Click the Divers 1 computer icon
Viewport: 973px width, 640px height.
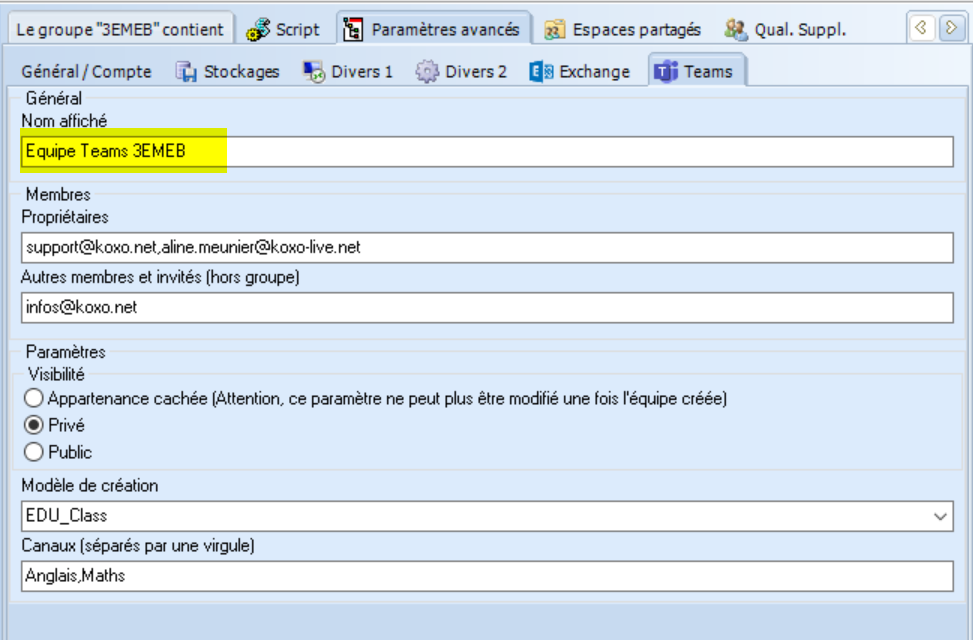(x=314, y=72)
